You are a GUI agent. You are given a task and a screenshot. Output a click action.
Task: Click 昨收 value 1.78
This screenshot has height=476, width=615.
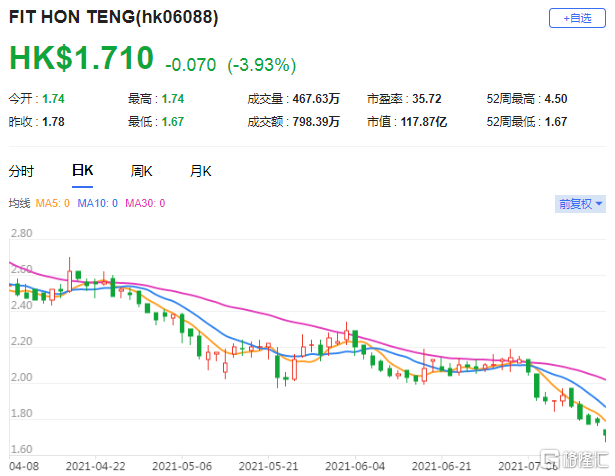point(53,122)
